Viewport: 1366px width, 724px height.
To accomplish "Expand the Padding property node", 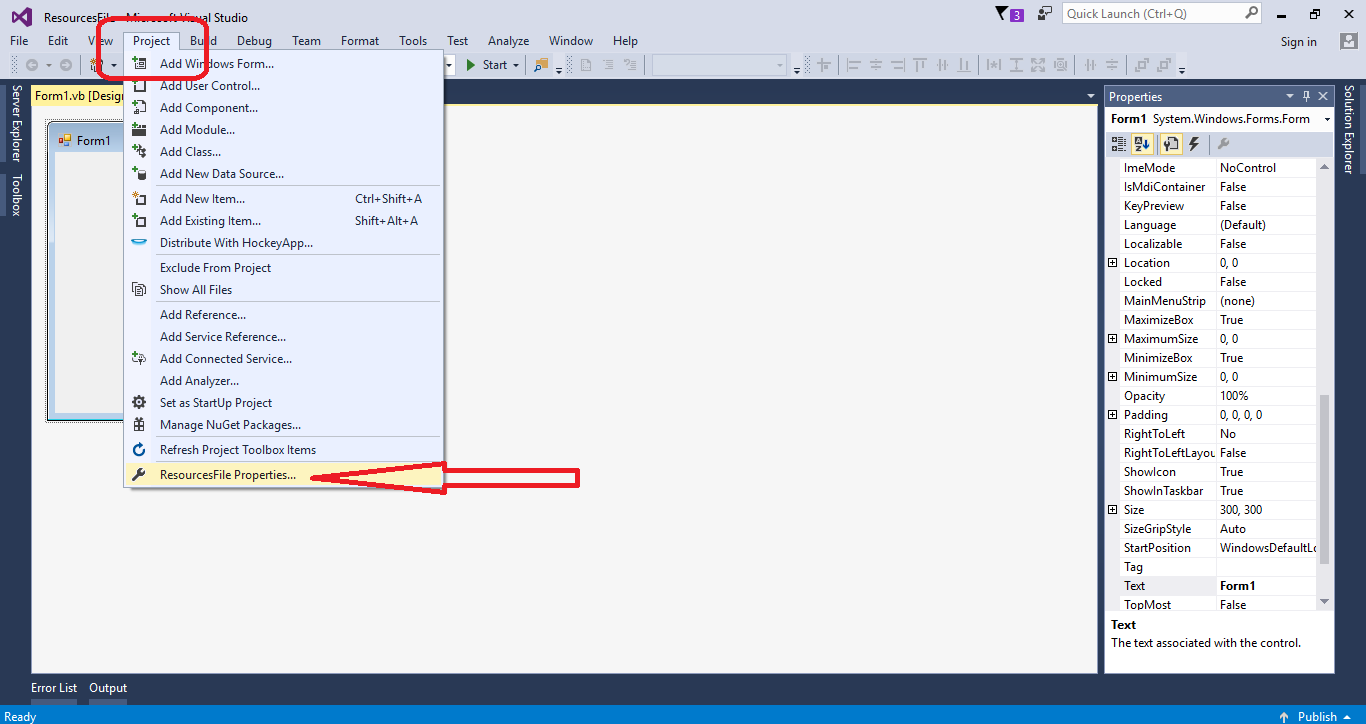I will tap(1112, 415).
